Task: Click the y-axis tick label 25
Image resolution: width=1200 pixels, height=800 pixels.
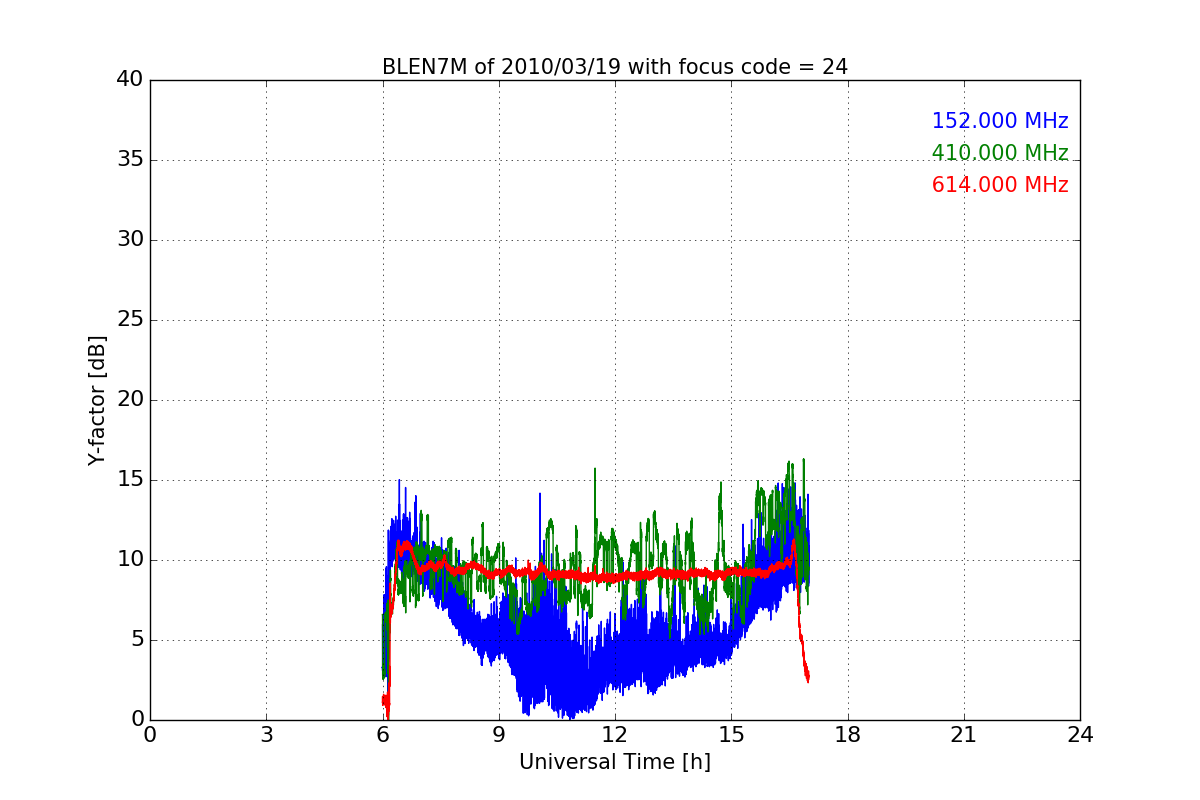Action: 130,320
